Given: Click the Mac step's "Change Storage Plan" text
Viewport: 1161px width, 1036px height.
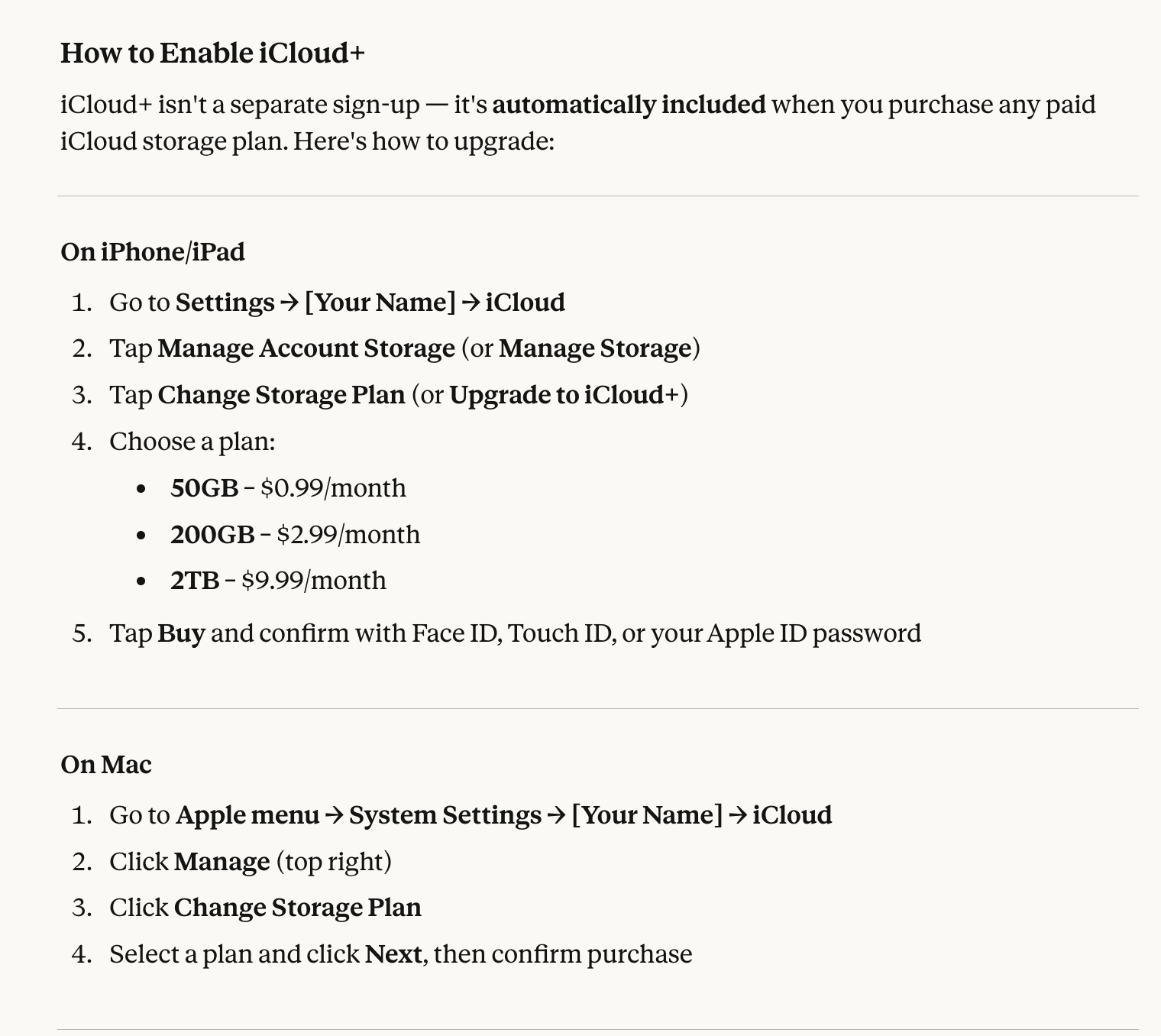Looking at the screenshot, I should pos(297,908).
